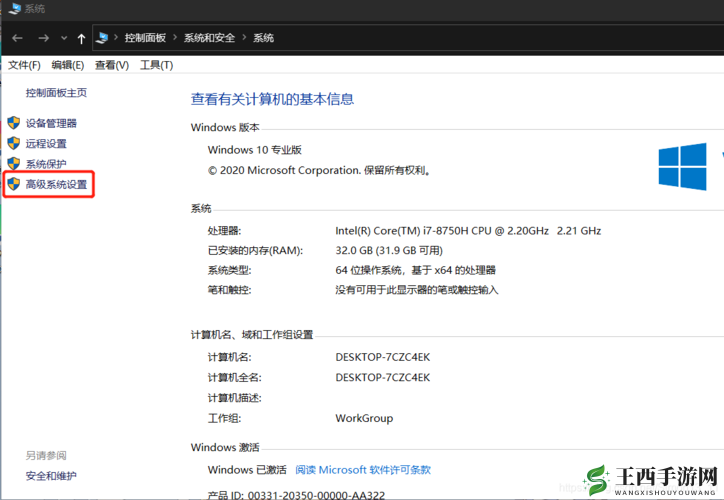Open 高级系统设置 link

56,185
